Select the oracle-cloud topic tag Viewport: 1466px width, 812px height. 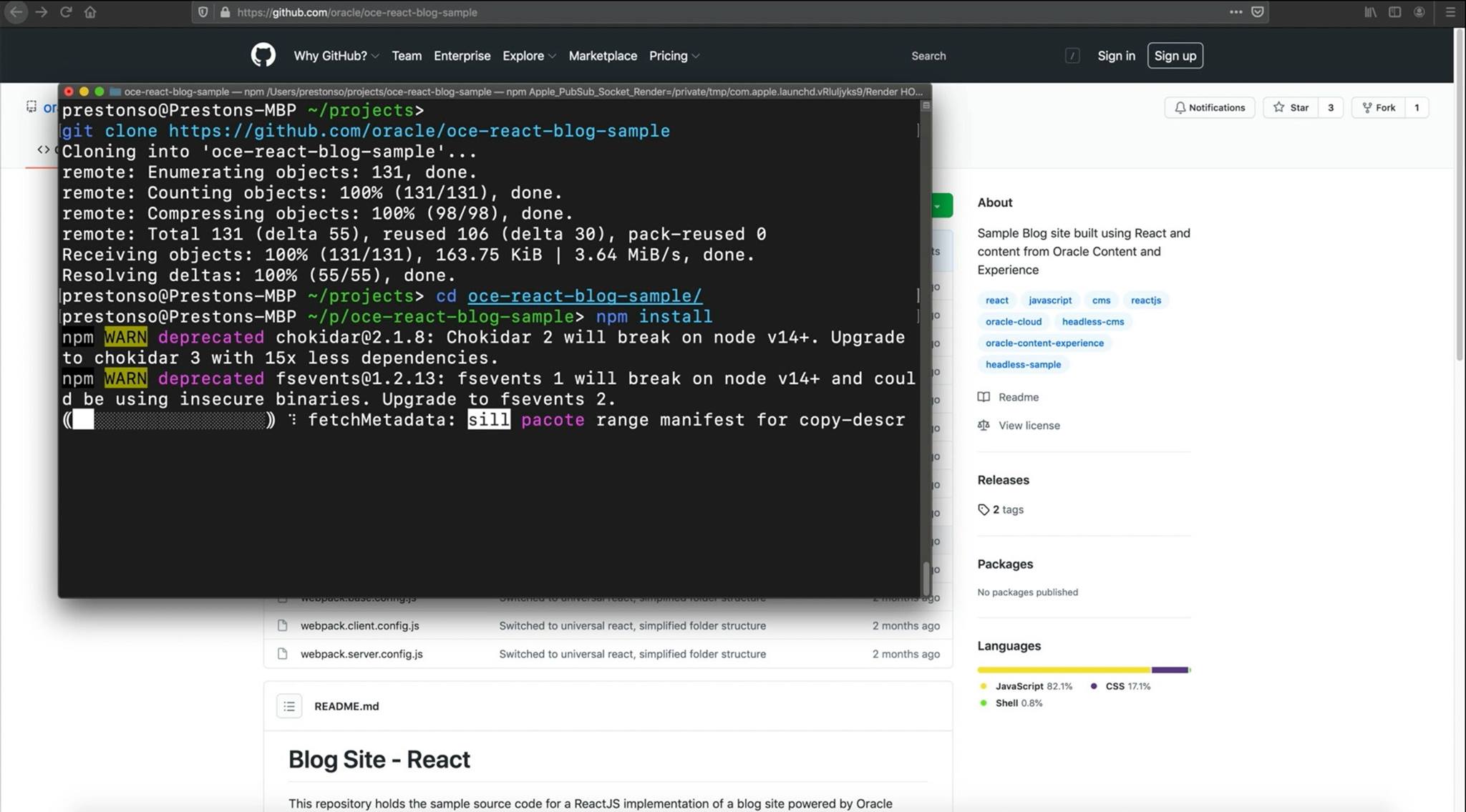pyautogui.click(x=1014, y=322)
